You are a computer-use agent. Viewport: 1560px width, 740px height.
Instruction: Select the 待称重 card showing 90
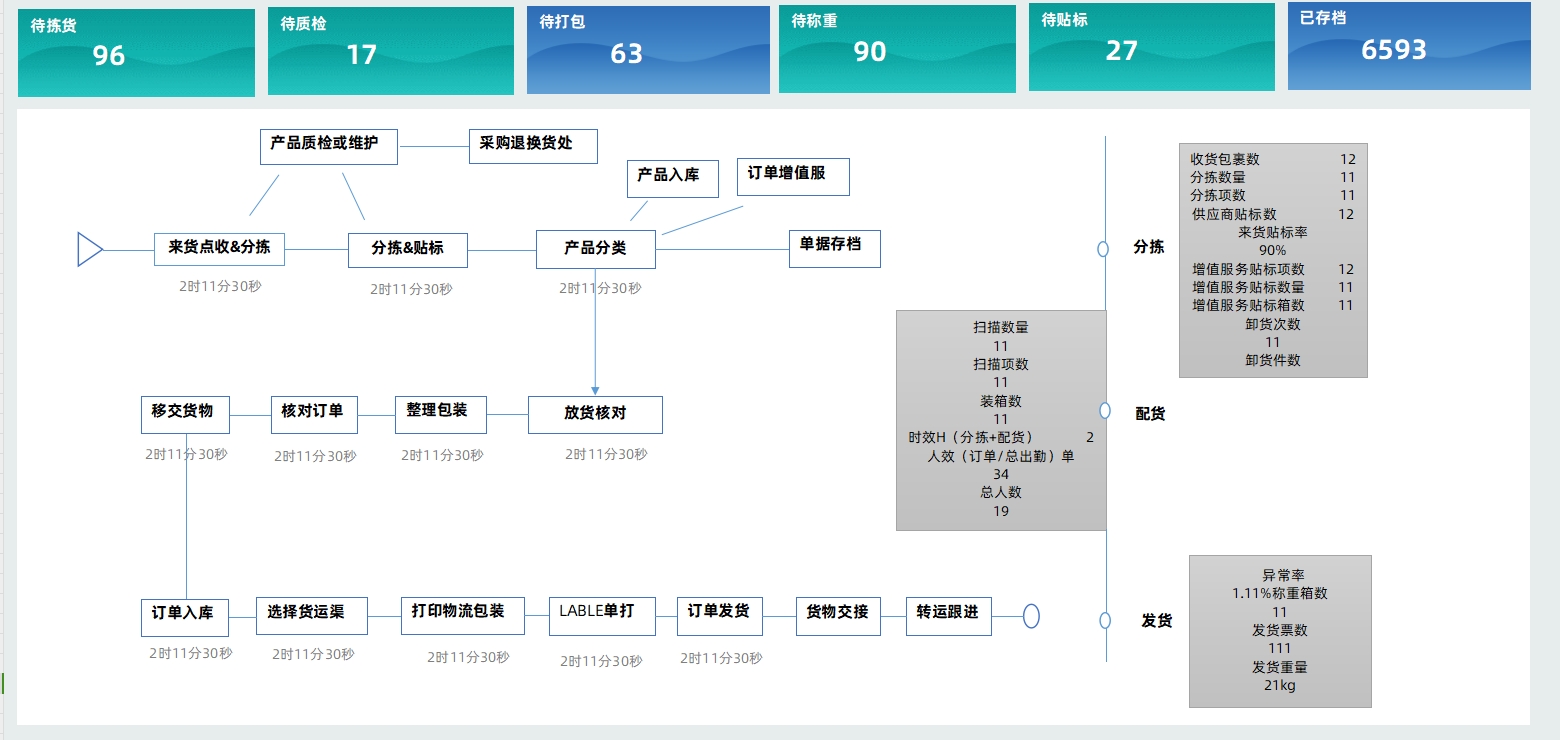tap(898, 49)
